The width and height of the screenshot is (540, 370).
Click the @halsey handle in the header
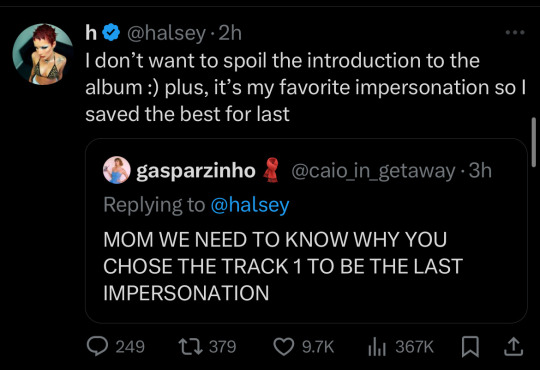167,33
